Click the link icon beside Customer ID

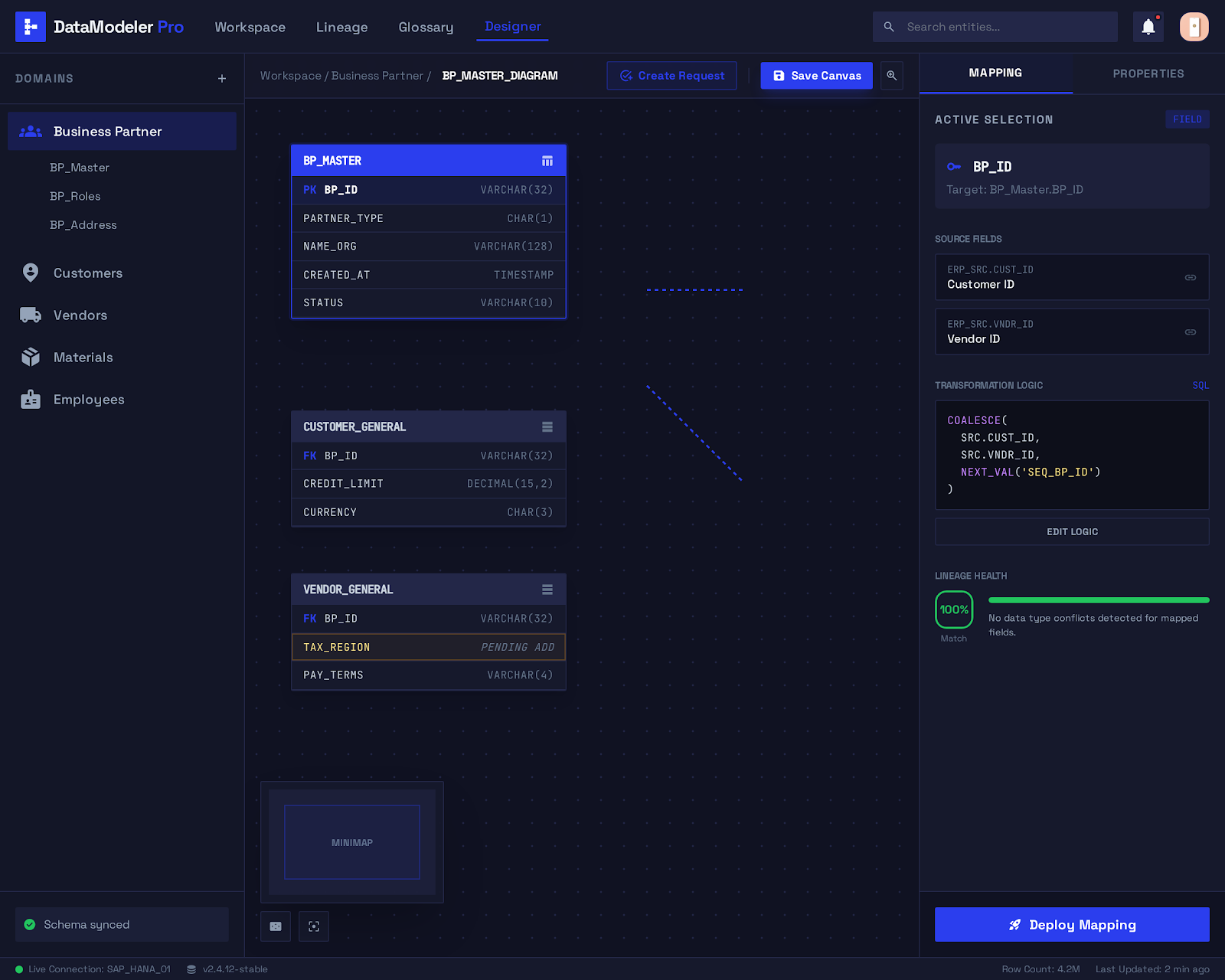1190,277
